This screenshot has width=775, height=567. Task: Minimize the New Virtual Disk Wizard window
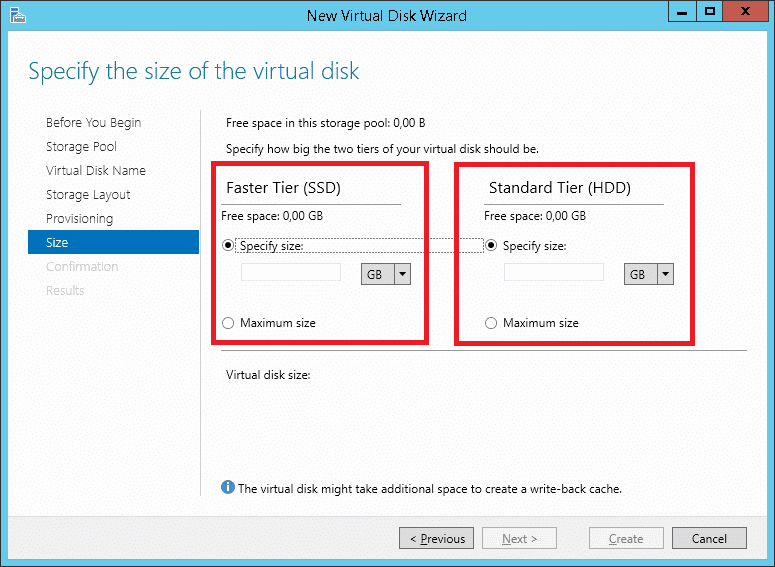684,12
